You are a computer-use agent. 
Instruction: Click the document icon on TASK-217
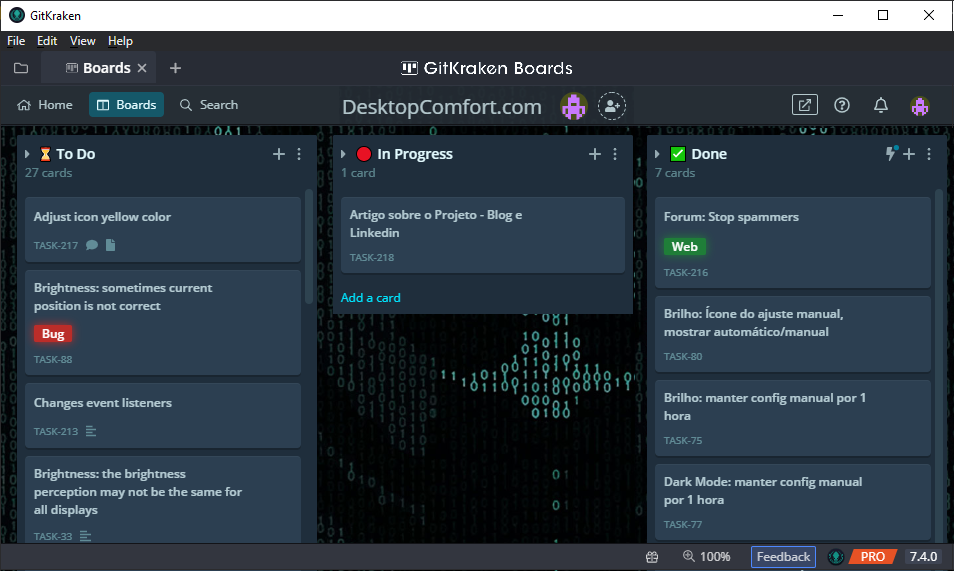(x=110, y=245)
